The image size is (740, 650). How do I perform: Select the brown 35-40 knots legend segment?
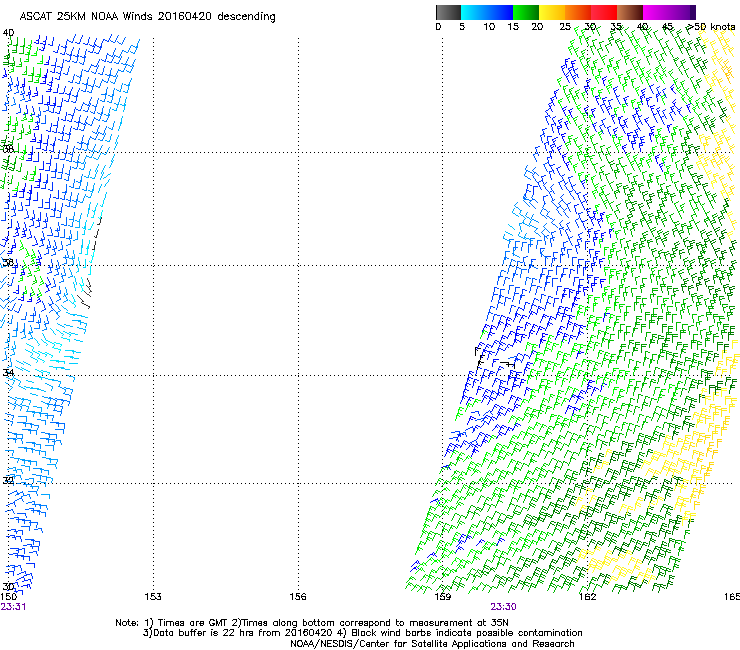click(630, 12)
